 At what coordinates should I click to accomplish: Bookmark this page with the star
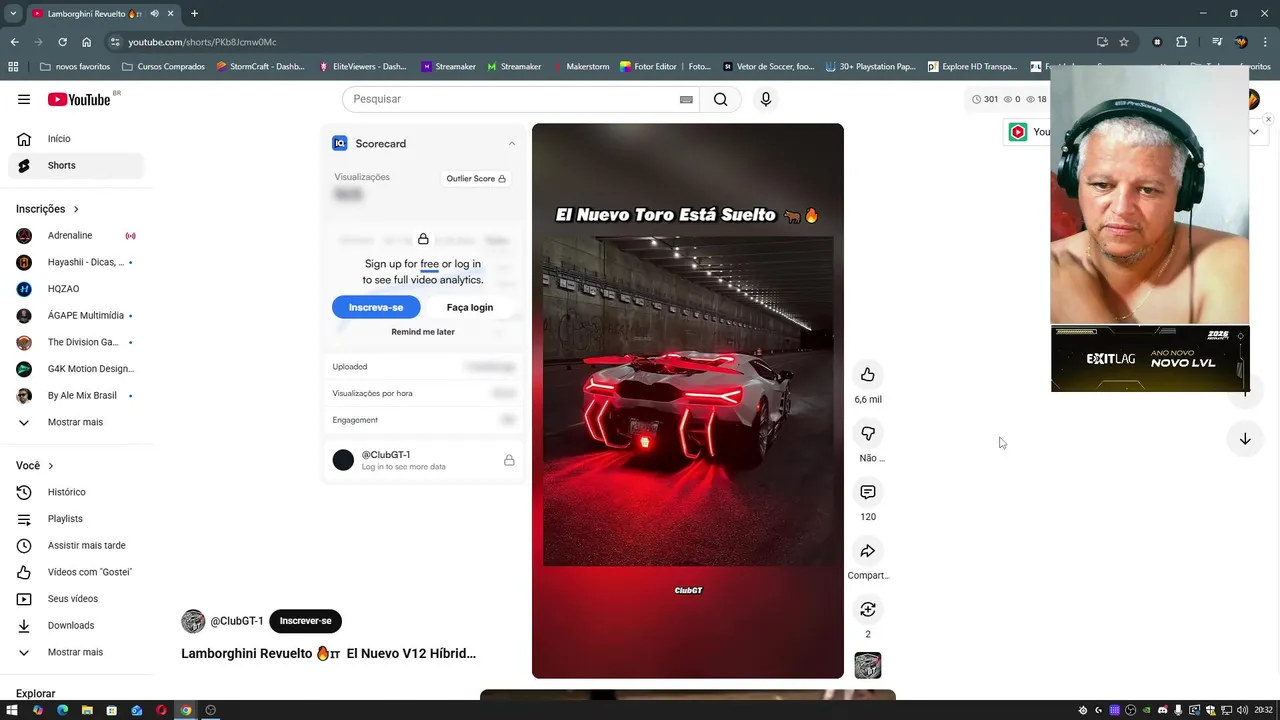[x=1124, y=42]
